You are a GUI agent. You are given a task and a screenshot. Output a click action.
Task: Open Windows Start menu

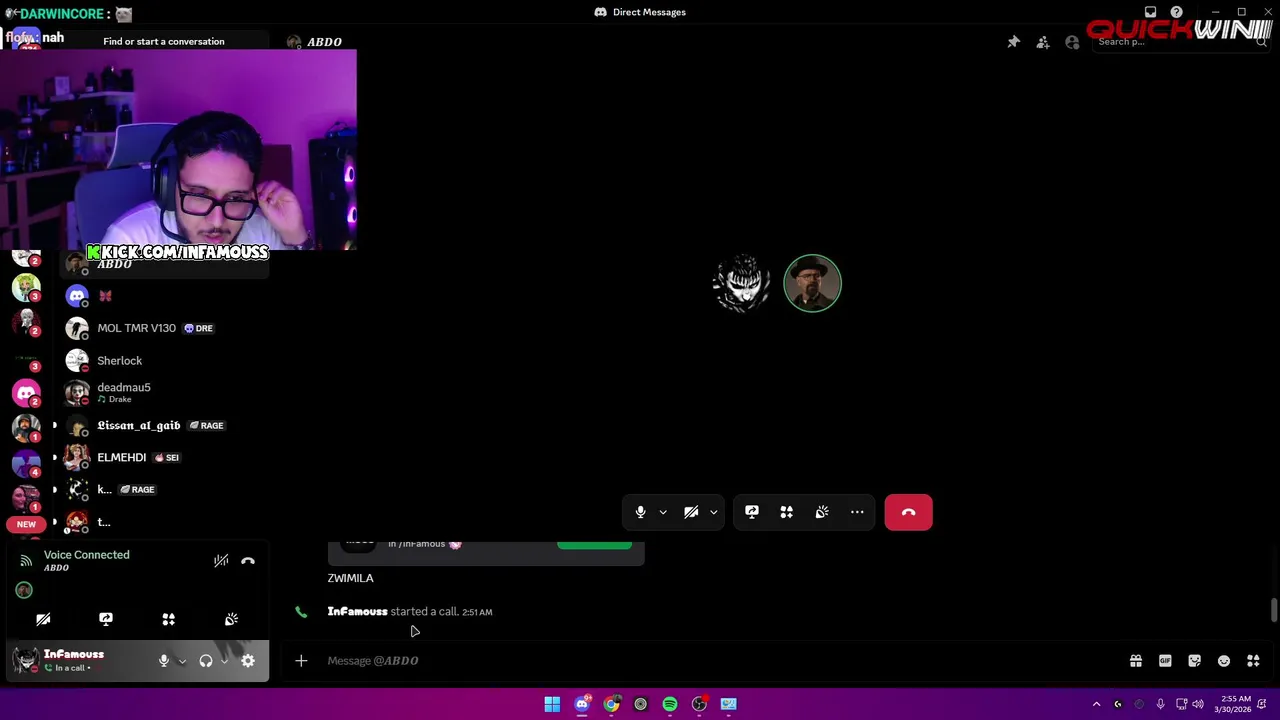click(x=552, y=704)
